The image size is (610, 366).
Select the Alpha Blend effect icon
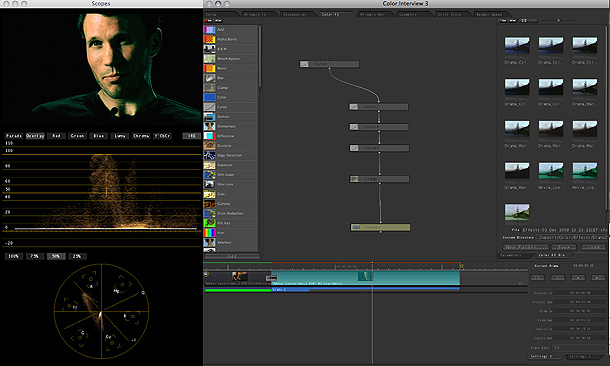click(x=209, y=39)
